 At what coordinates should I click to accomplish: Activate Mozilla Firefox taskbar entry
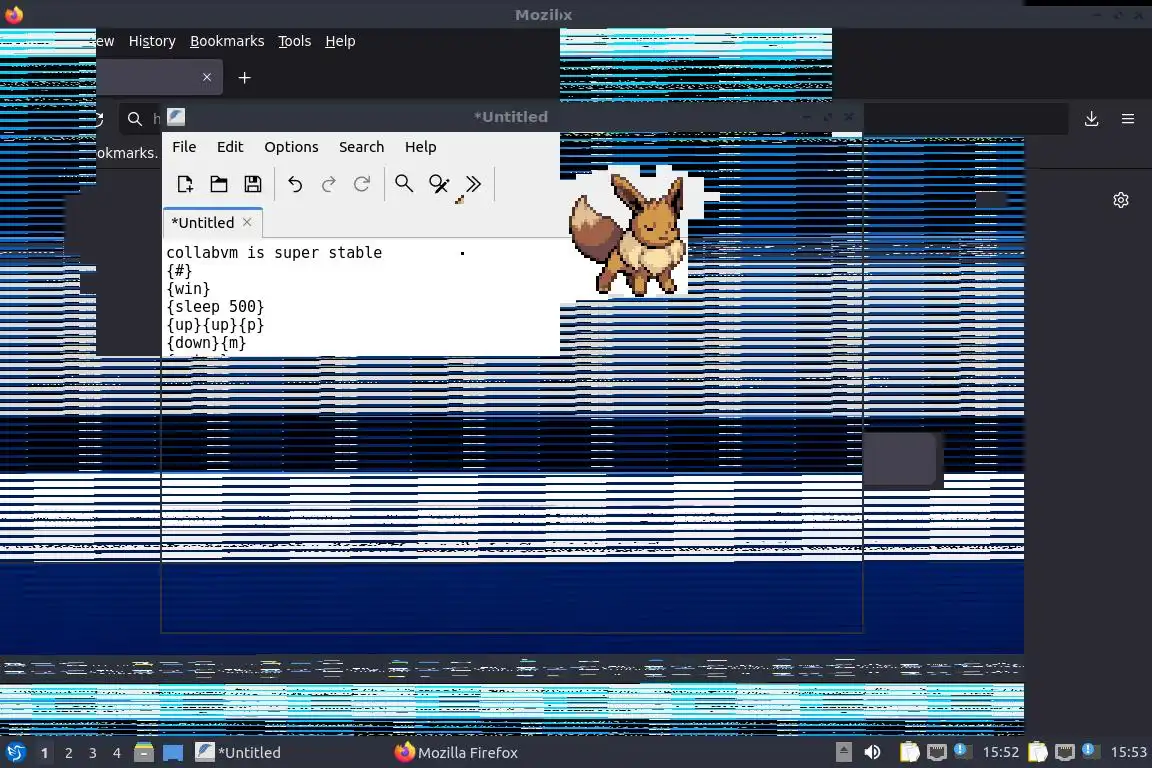(456, 753)
